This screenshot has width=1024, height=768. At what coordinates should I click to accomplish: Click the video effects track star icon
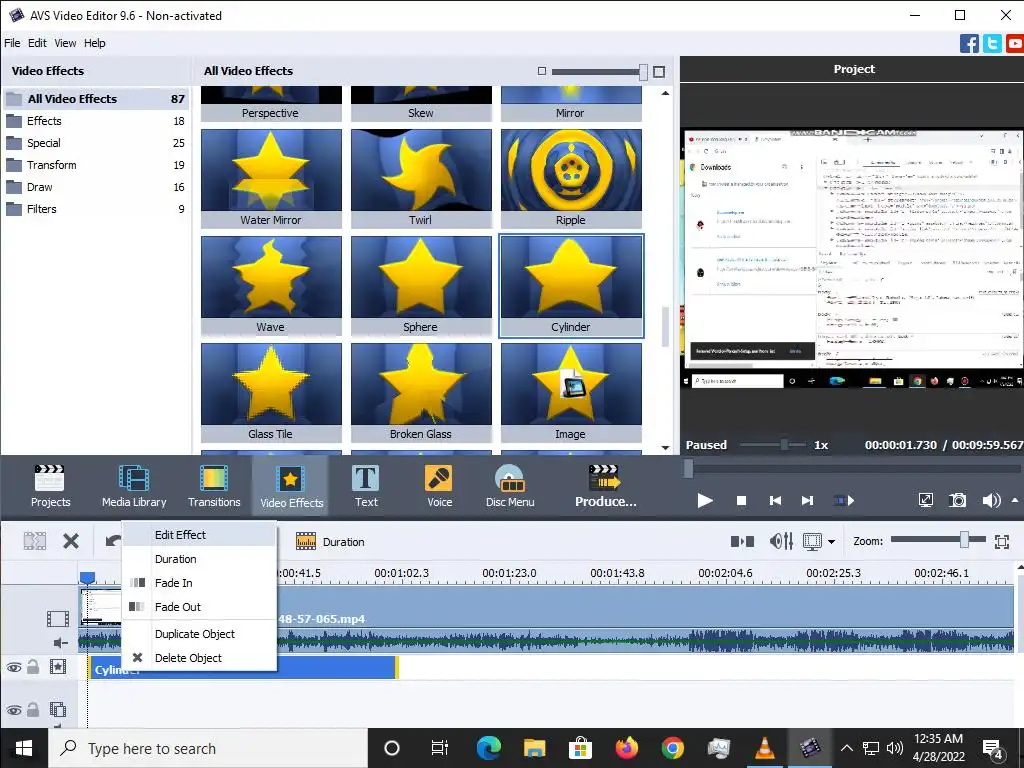58,667
